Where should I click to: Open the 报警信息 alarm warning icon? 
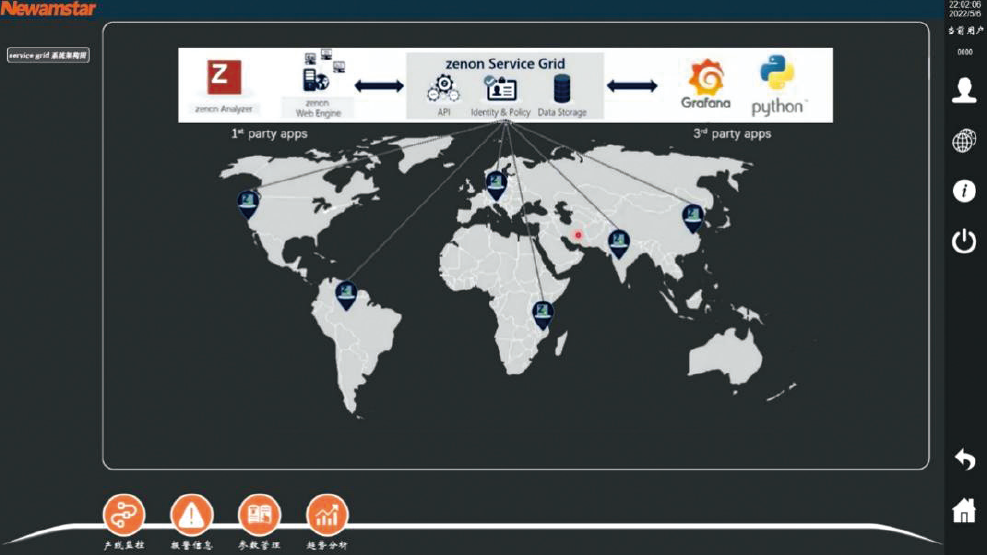pos(191,515)
